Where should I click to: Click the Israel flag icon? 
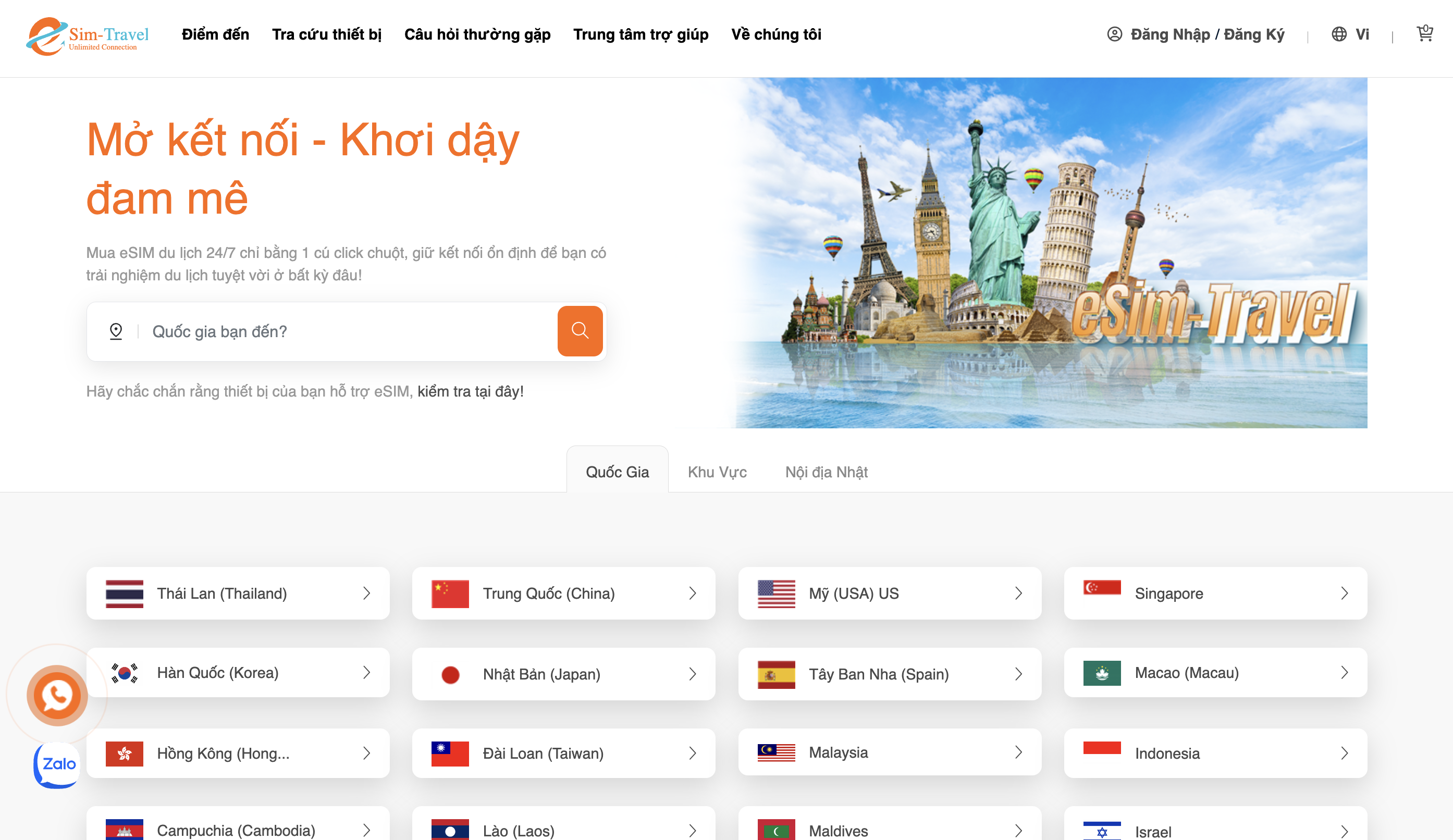[x=1102, y=831]
